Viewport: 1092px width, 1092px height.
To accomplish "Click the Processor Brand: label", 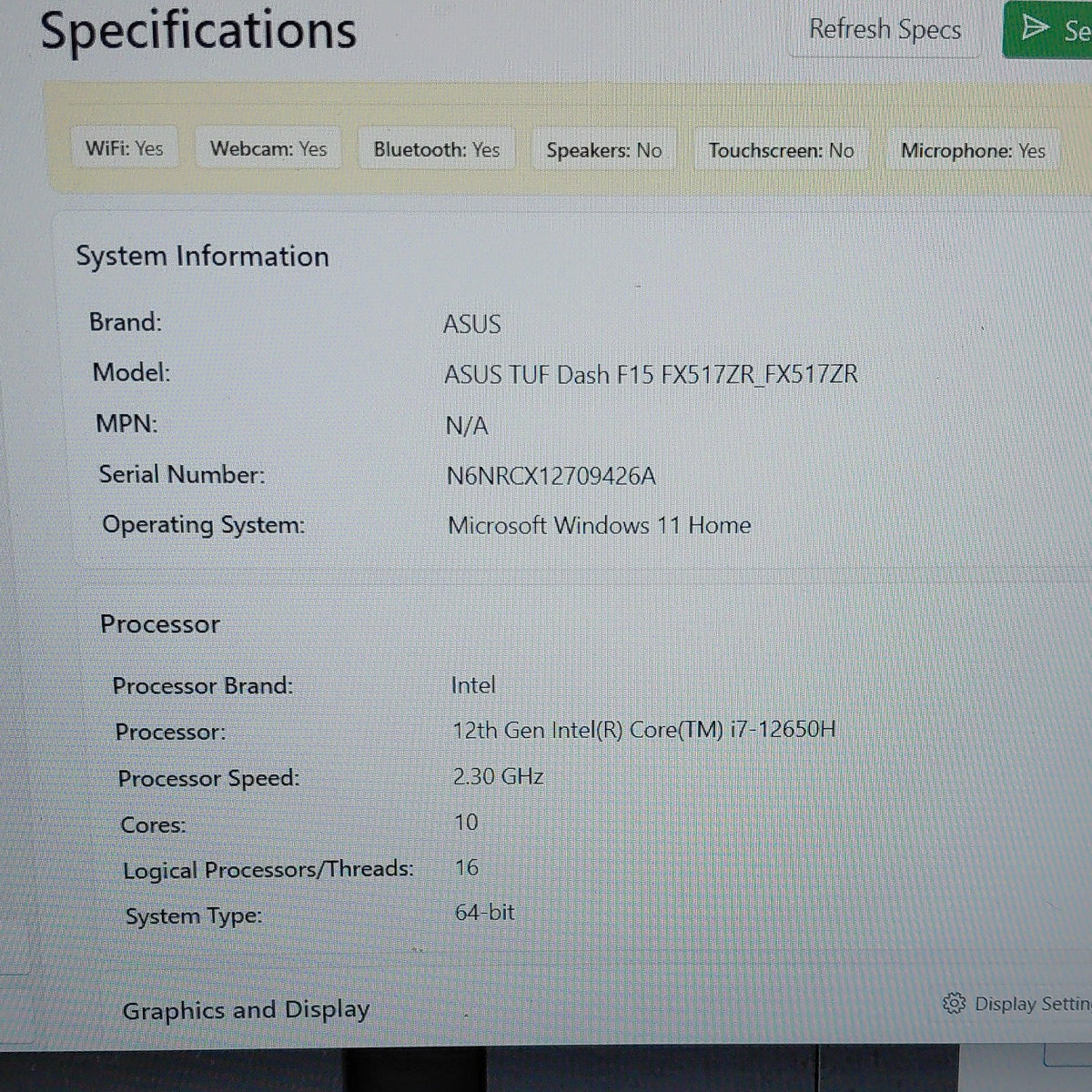I will (202, 685).
